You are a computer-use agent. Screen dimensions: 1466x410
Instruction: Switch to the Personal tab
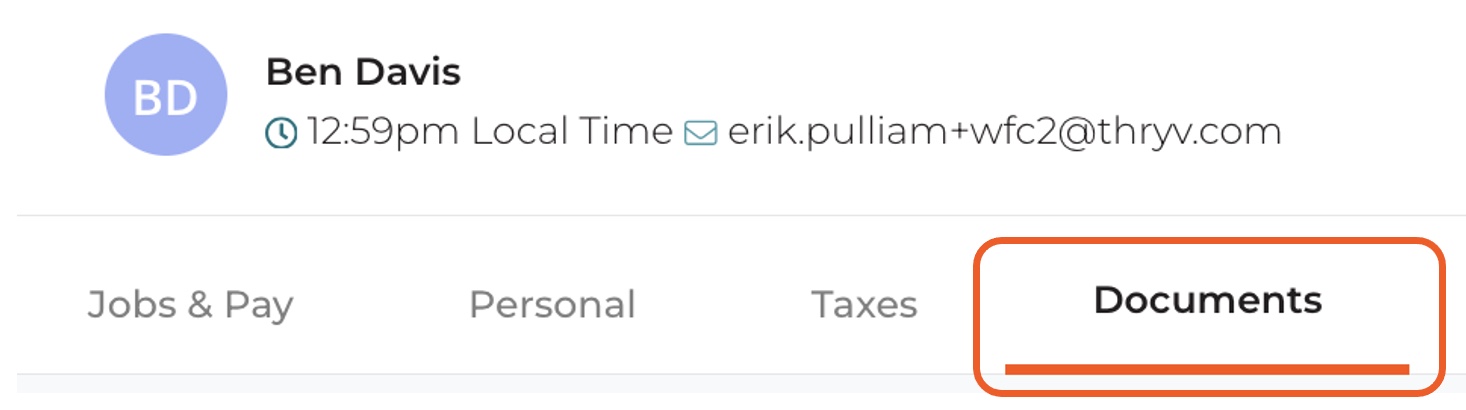pyautogui.click(x=552, y=304)
